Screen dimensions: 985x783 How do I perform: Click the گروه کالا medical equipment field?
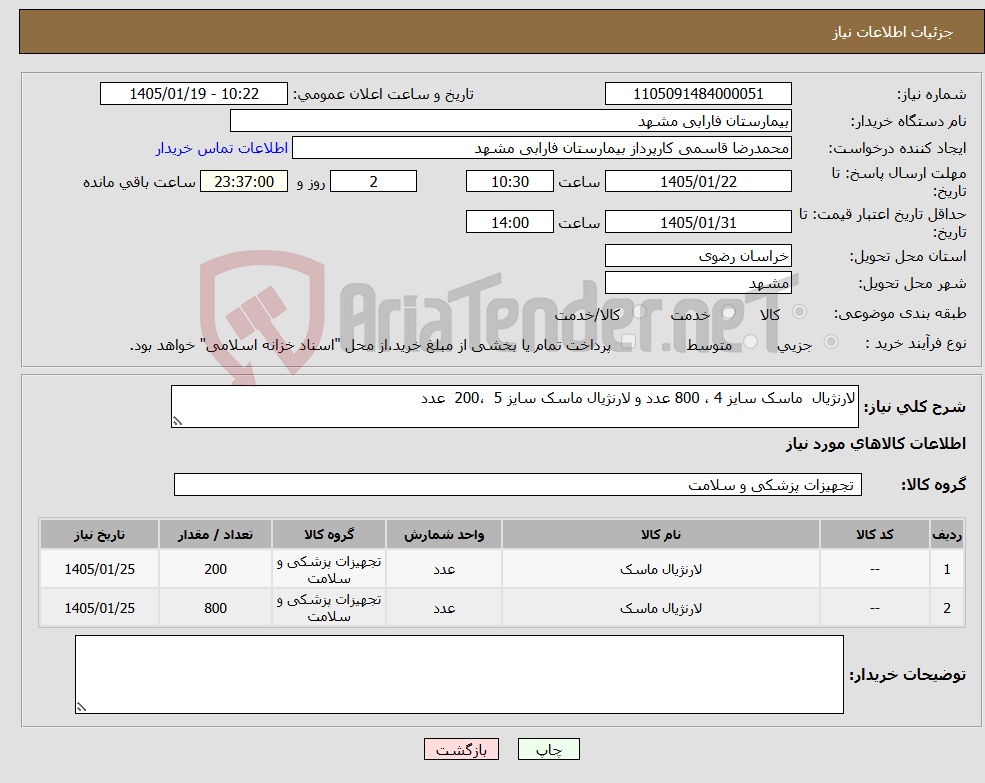(518, 485)
